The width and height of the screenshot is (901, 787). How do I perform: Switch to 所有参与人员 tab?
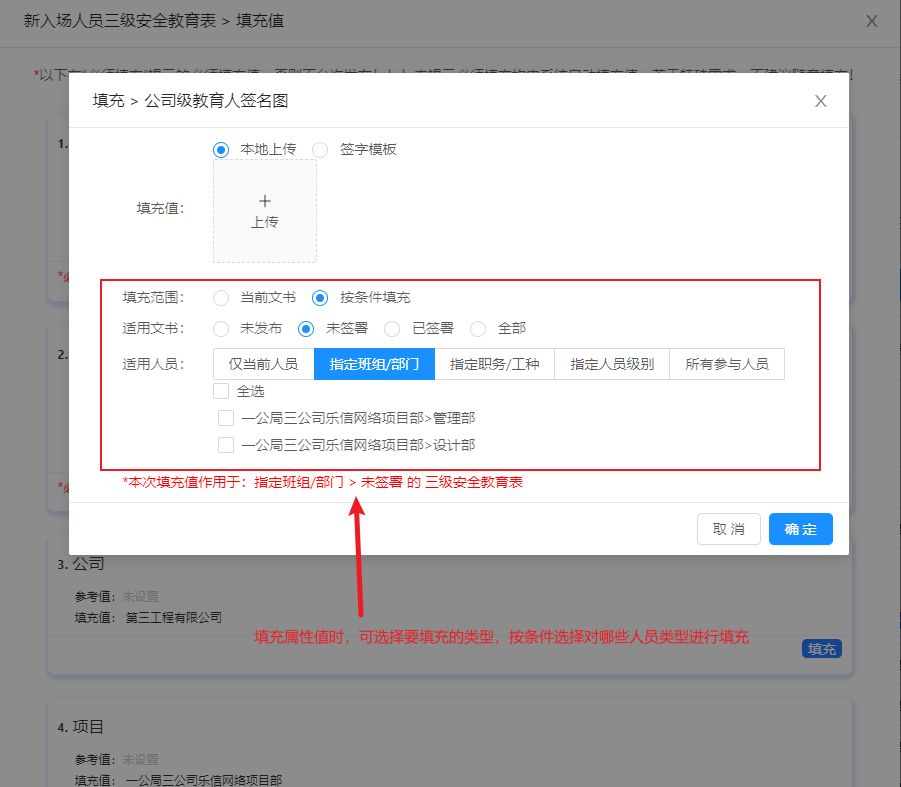(x=727, y=364)
